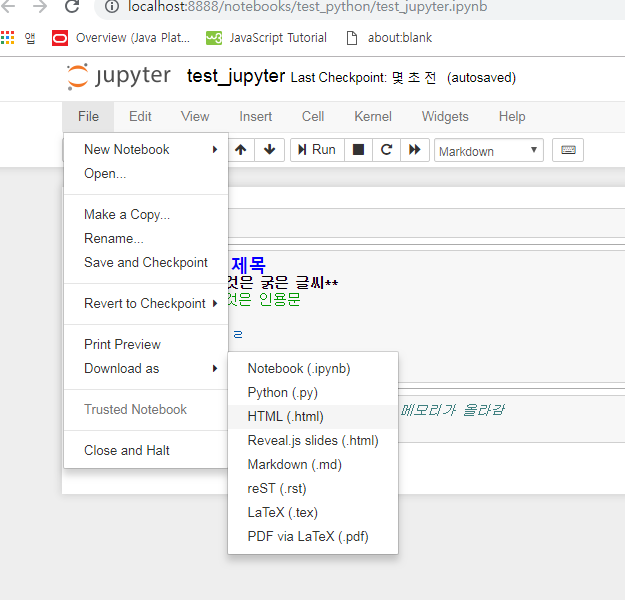Restart kernel and rerun all with fast-forward icon
Viewport: 625px width, 600px height.
coord(415,150)
